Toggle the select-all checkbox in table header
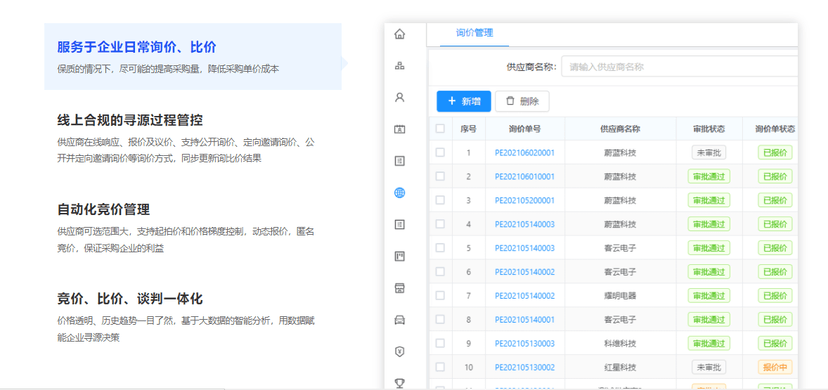 coord(440,128)
